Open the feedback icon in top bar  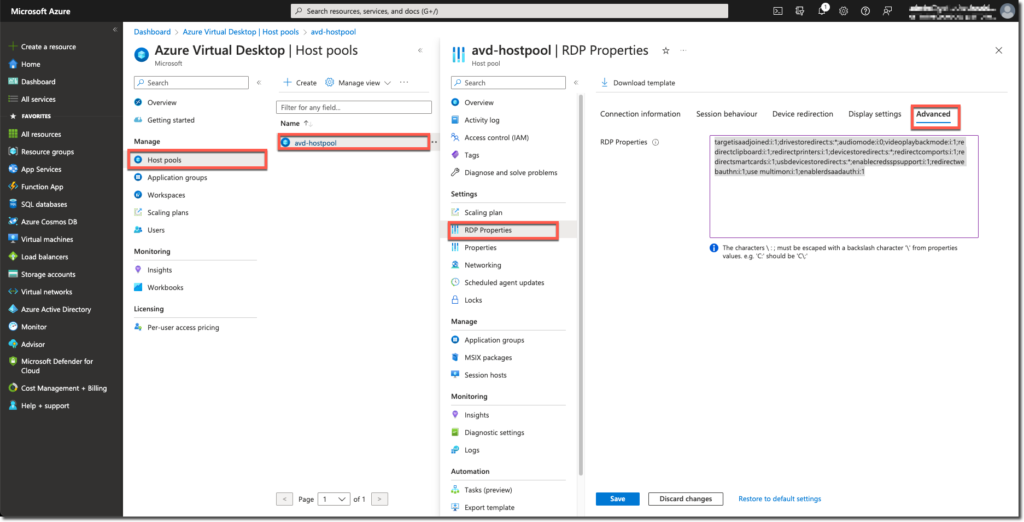(x=887, y=11)
